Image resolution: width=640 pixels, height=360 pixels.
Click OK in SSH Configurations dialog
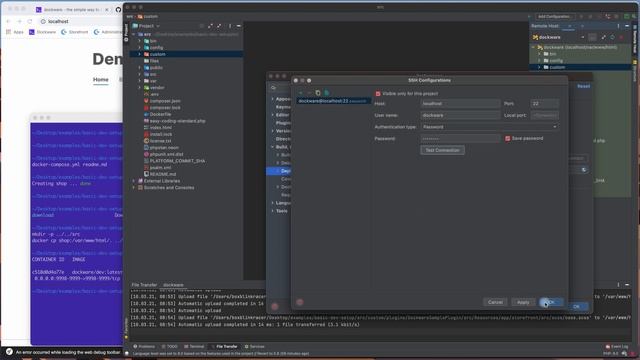(551, 302)
